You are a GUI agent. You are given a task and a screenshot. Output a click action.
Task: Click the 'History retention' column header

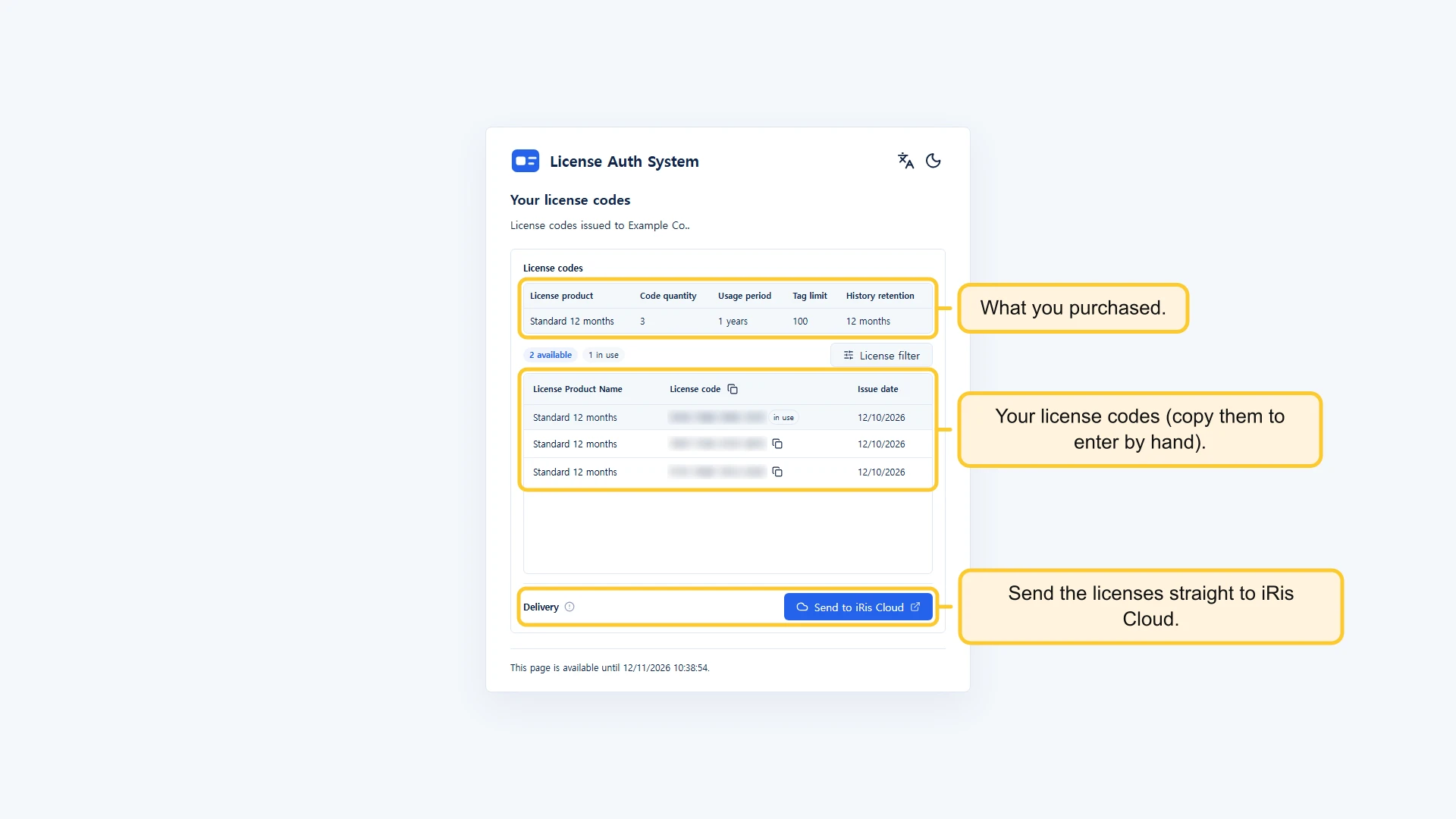pyautogui.click(x=880, y=296)
